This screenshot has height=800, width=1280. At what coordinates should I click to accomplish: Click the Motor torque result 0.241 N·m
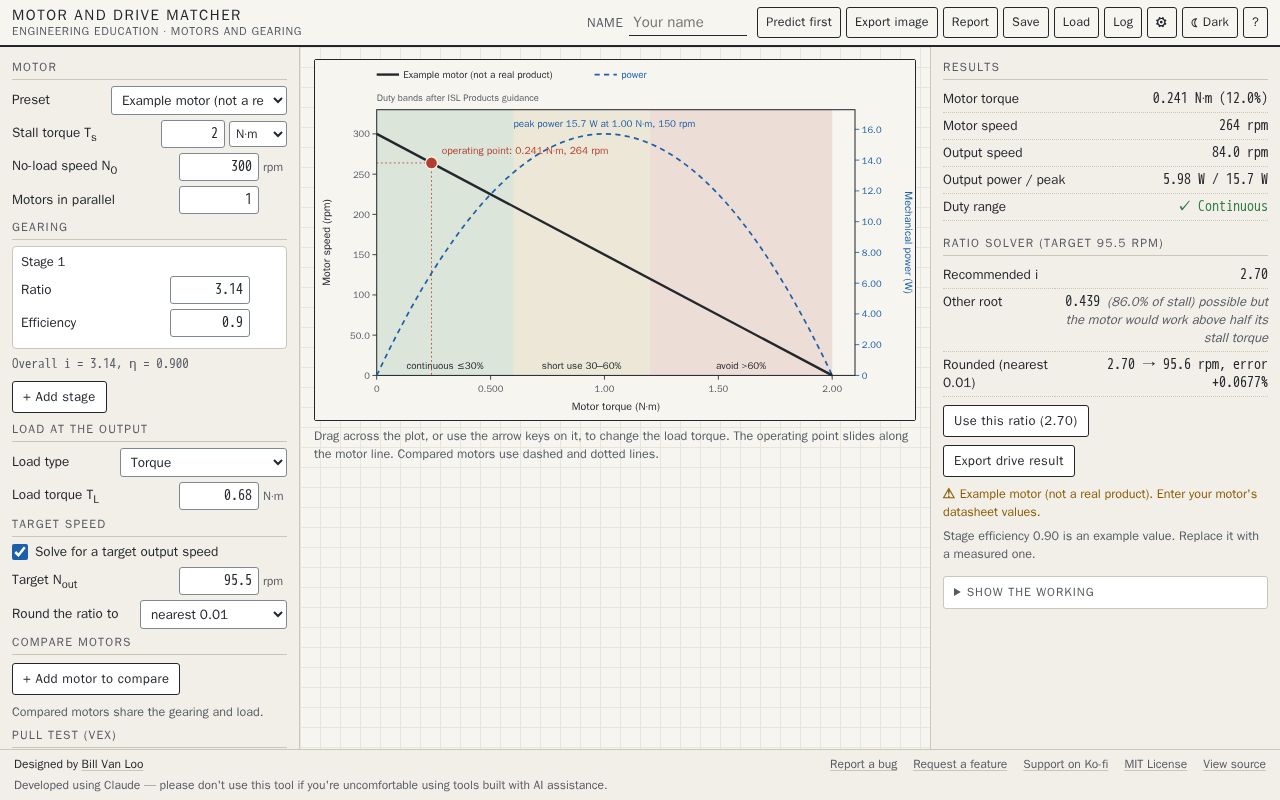pos(1210,99)
